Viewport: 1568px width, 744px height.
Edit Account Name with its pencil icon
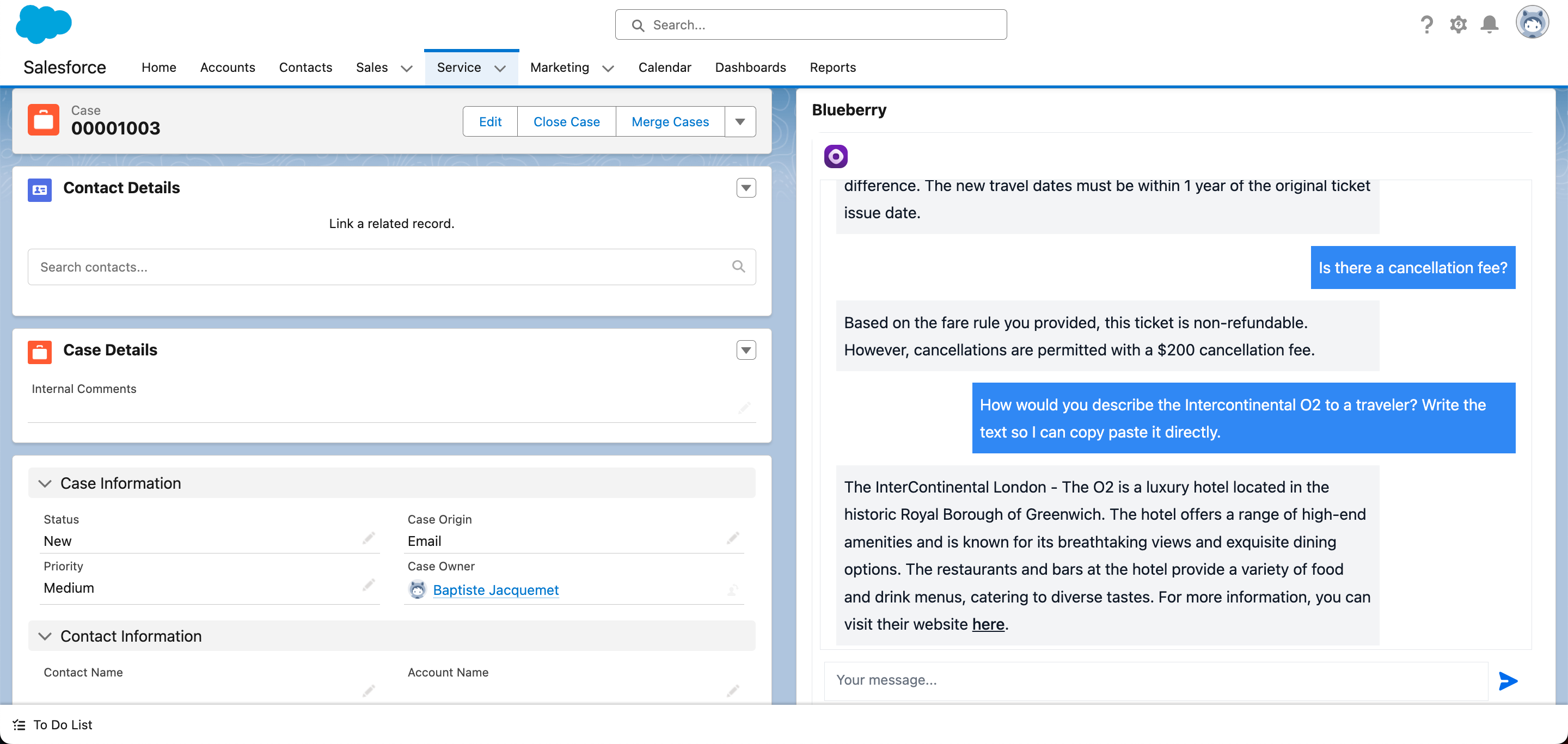pyautogui.click(x=732, y=691)
